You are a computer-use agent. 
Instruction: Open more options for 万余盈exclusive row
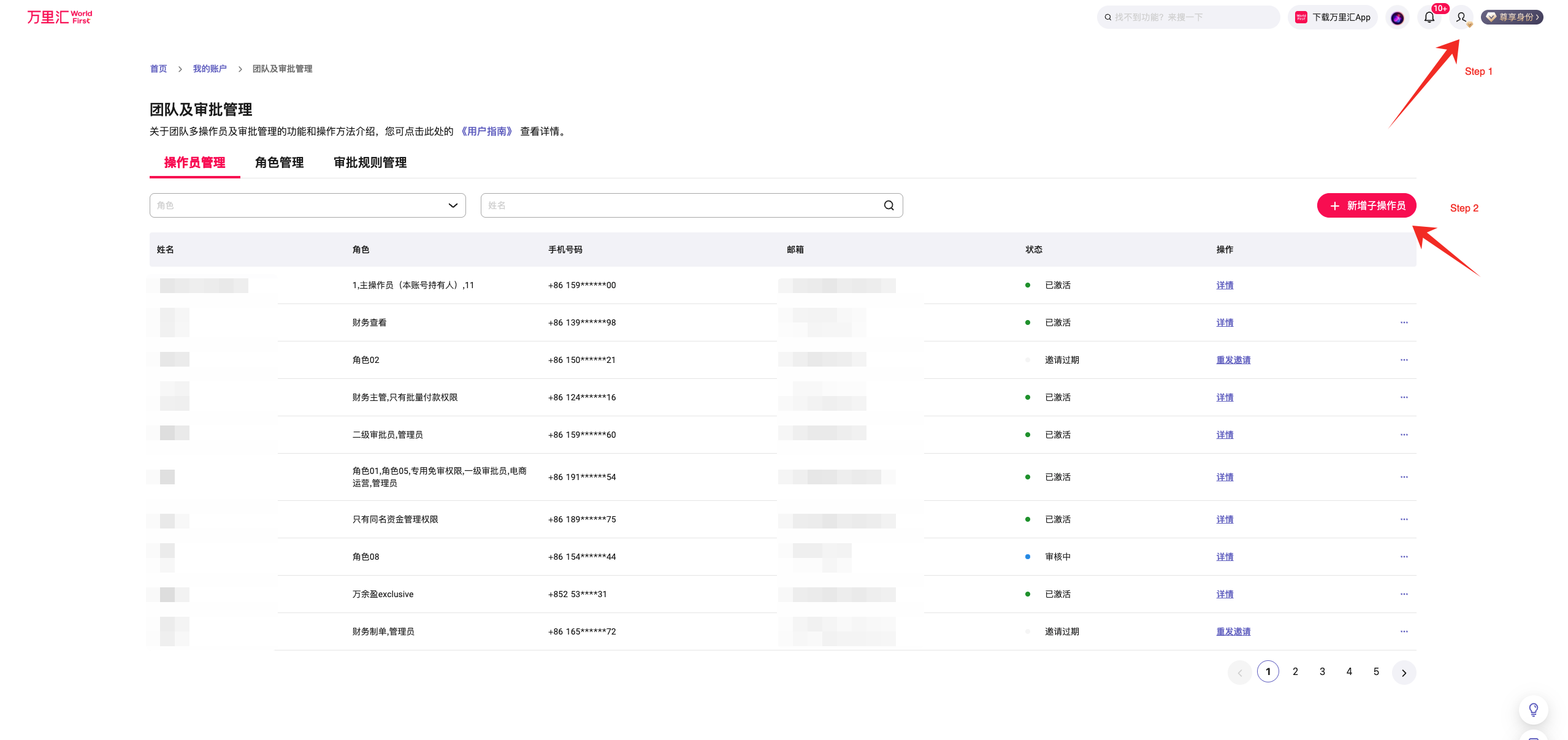click(x=1404, y=594)
